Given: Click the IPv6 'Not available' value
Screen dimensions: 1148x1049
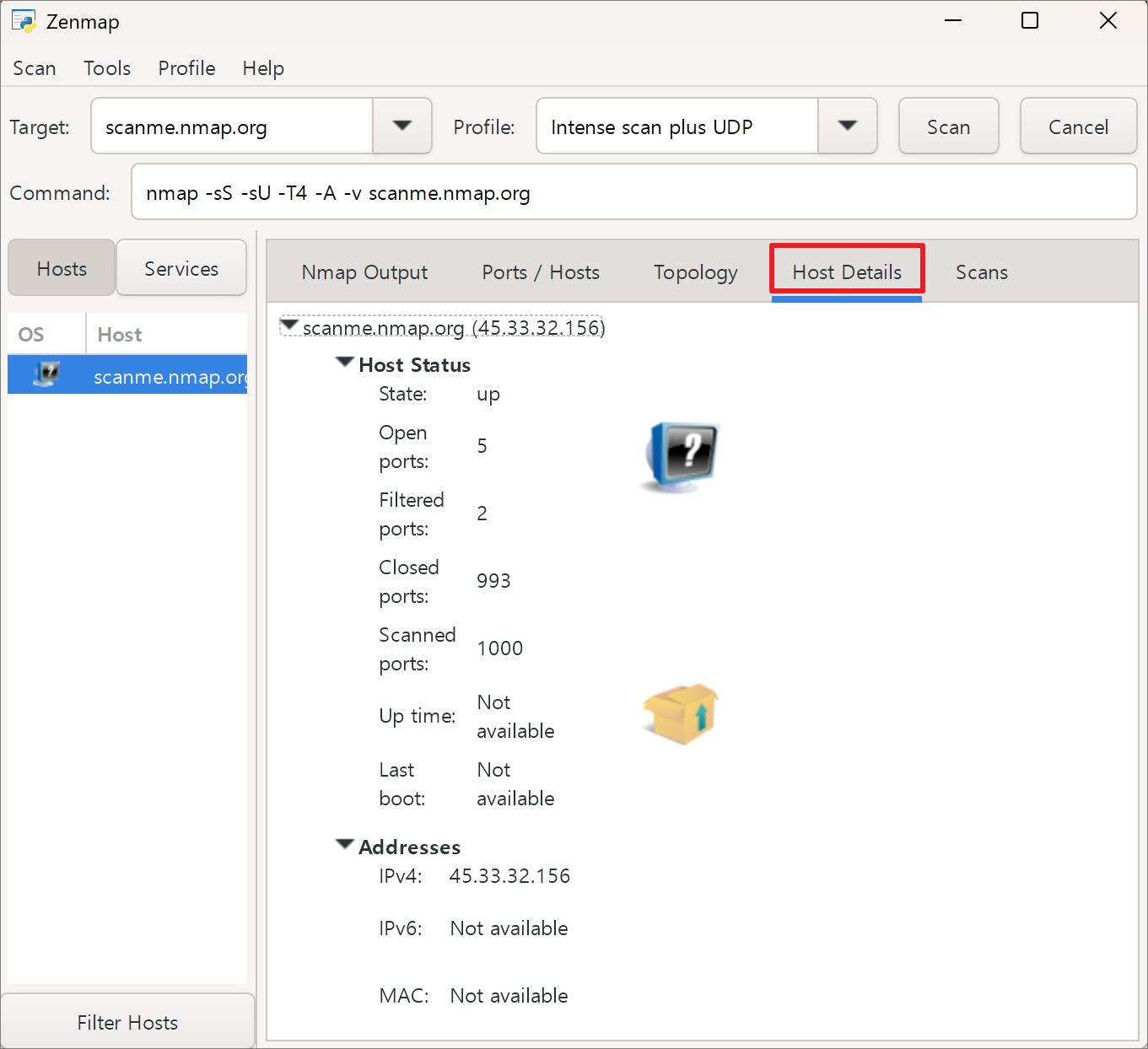Looking at the screenshot, I should [x=509, y=928].
